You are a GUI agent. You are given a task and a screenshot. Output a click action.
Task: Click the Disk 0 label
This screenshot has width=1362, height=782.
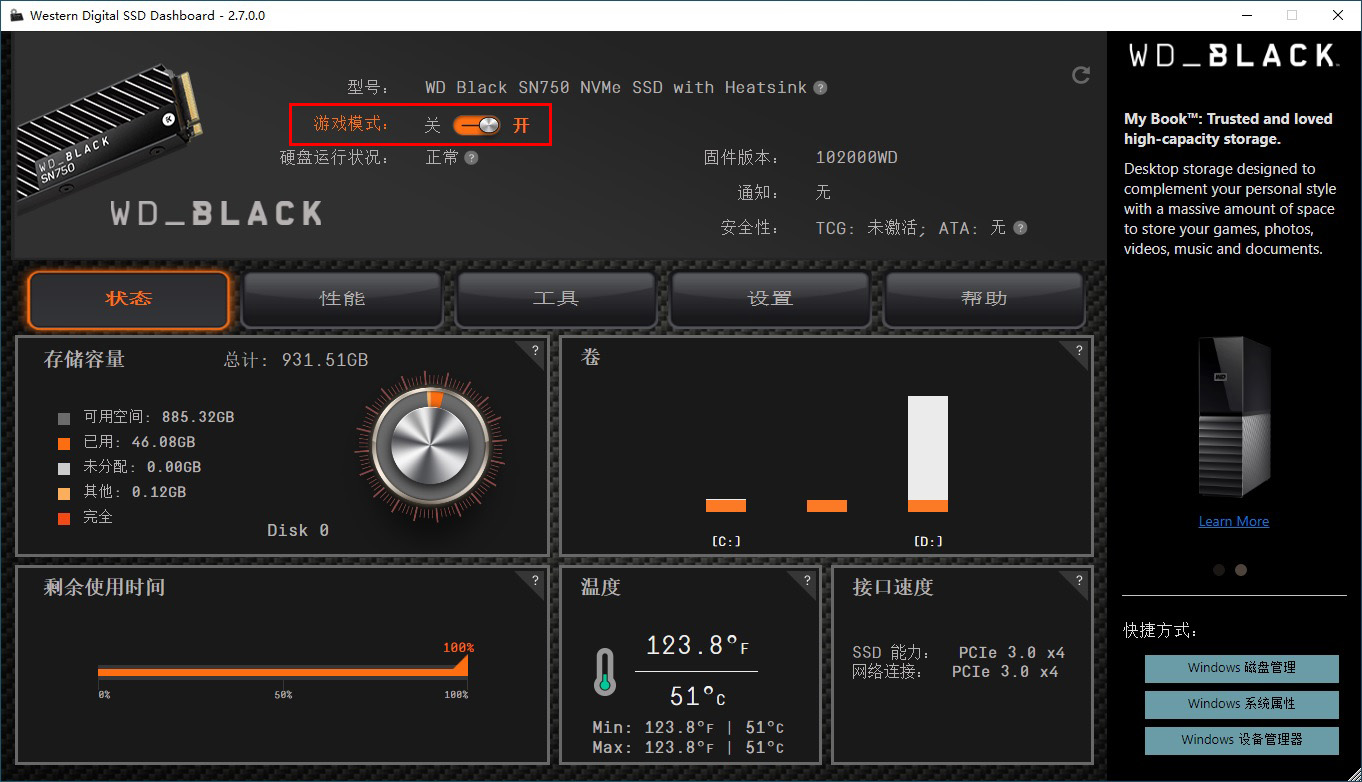click(298, 530)
